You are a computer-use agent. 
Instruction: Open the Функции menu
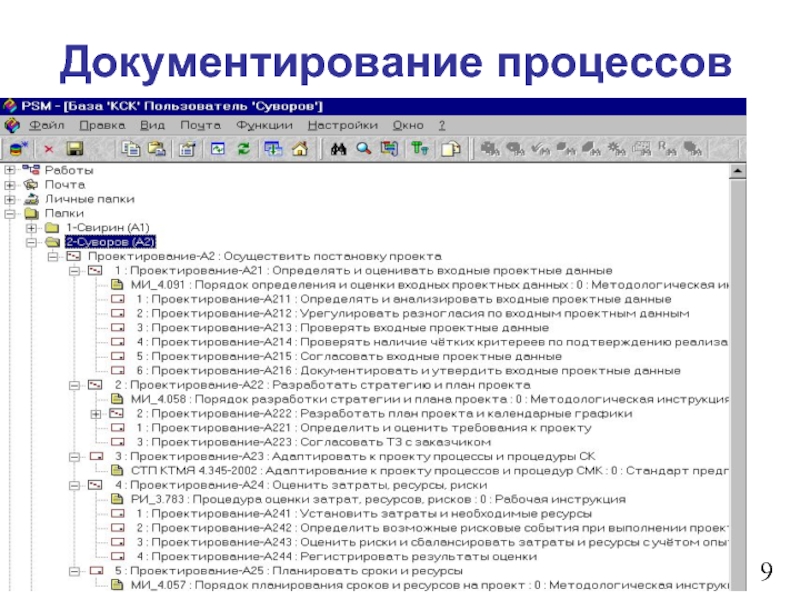click(x=264, y=126)
